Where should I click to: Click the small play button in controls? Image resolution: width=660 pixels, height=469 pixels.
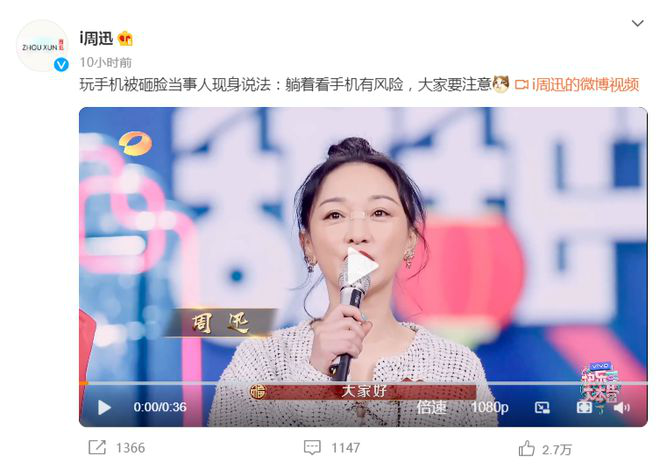coord(104,408)
